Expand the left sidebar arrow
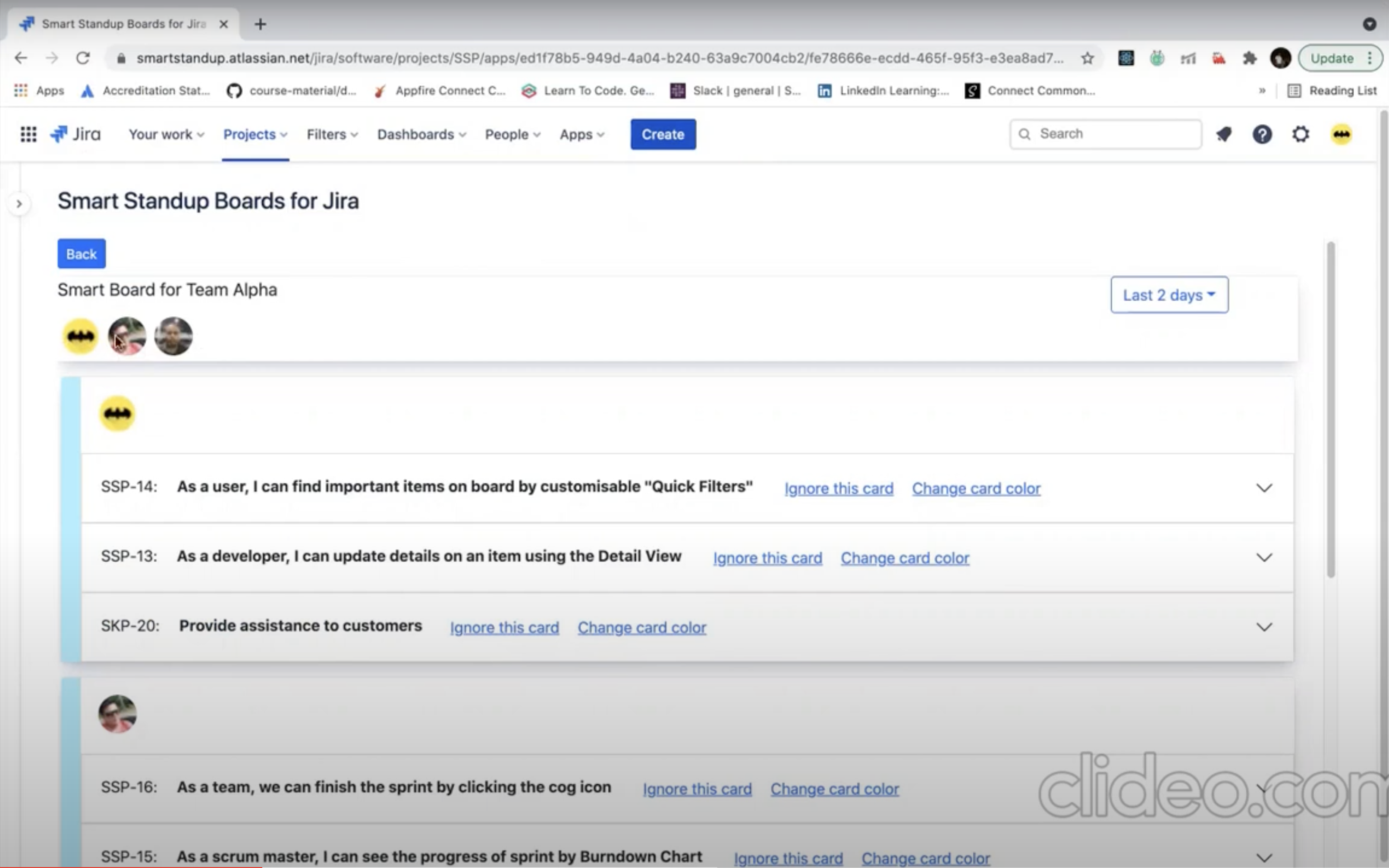The height and width of the screenshot is (868, 1389). pyautogui.click(x=19, y=204)
